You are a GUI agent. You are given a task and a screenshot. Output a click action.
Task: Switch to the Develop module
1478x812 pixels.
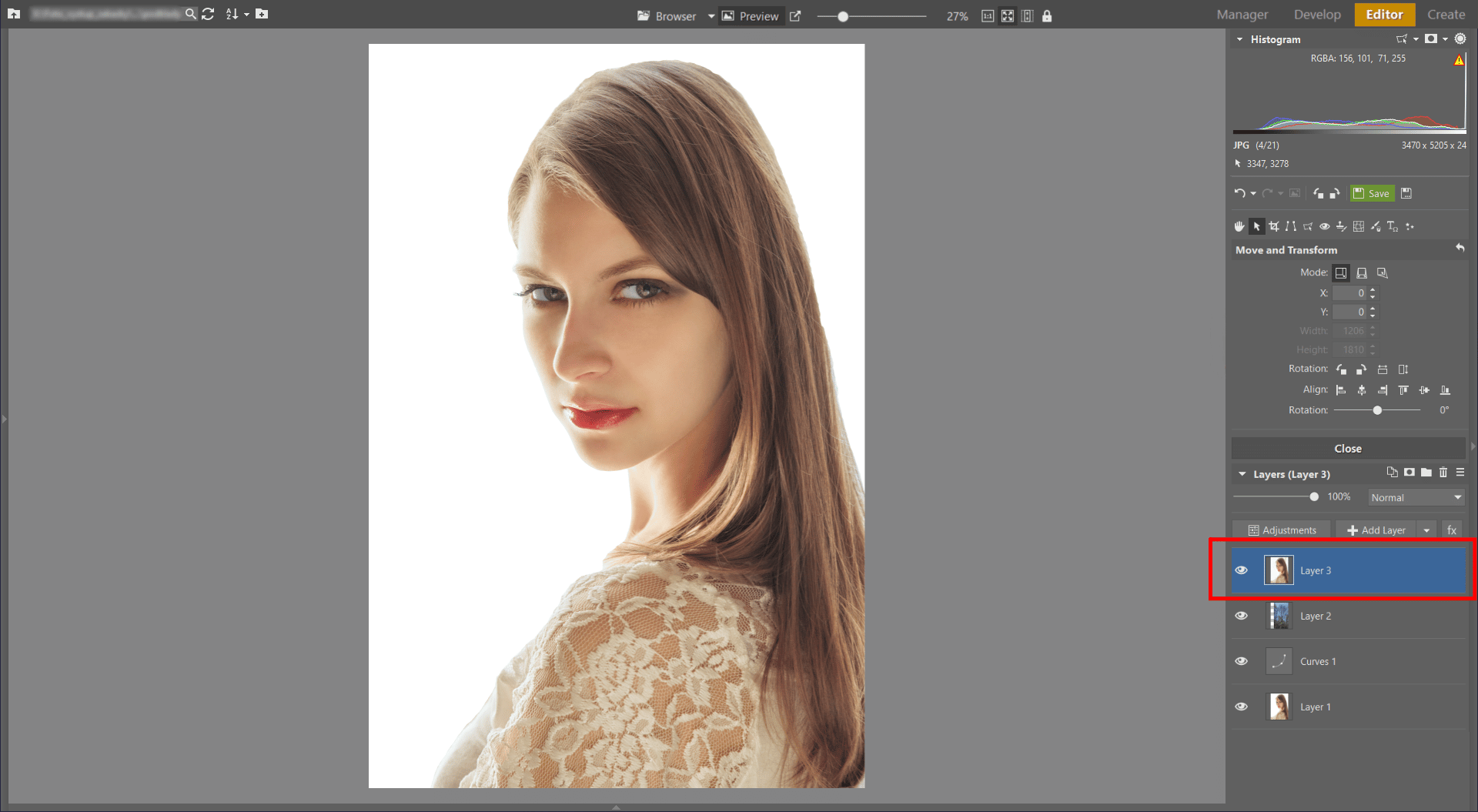tap(1317, 15)
